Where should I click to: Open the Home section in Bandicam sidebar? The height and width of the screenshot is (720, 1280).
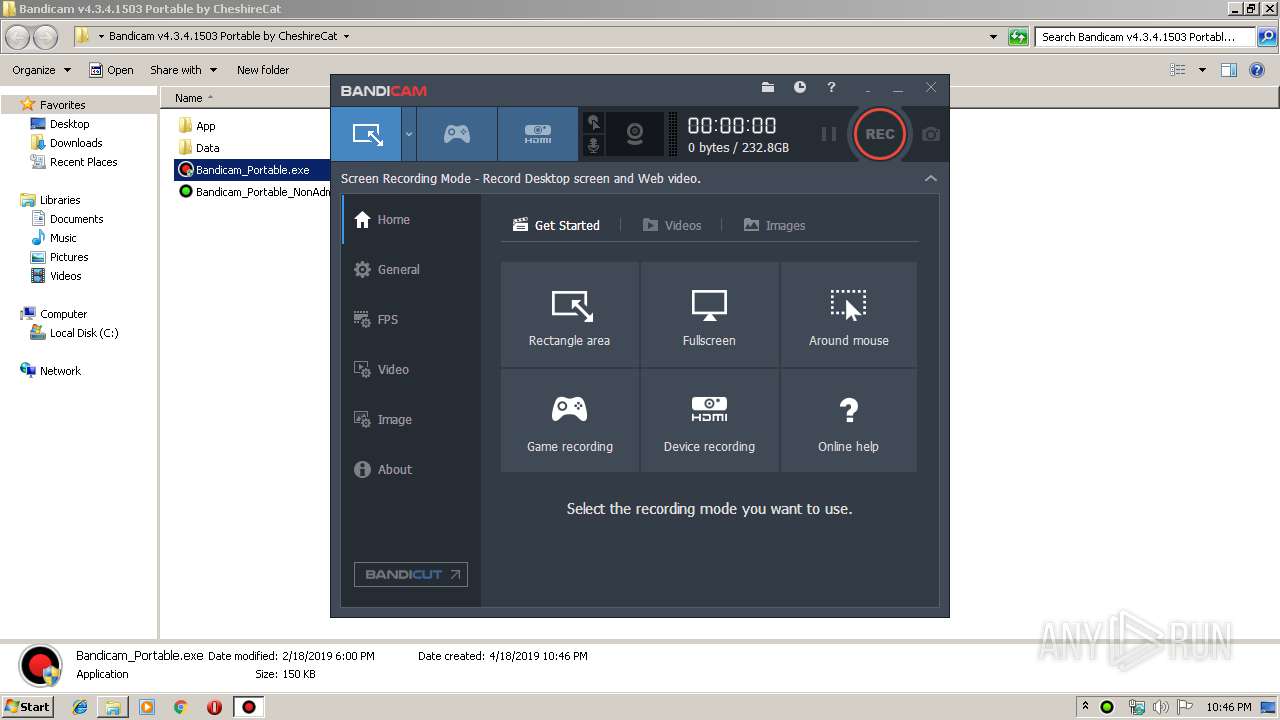click(412, 220)
